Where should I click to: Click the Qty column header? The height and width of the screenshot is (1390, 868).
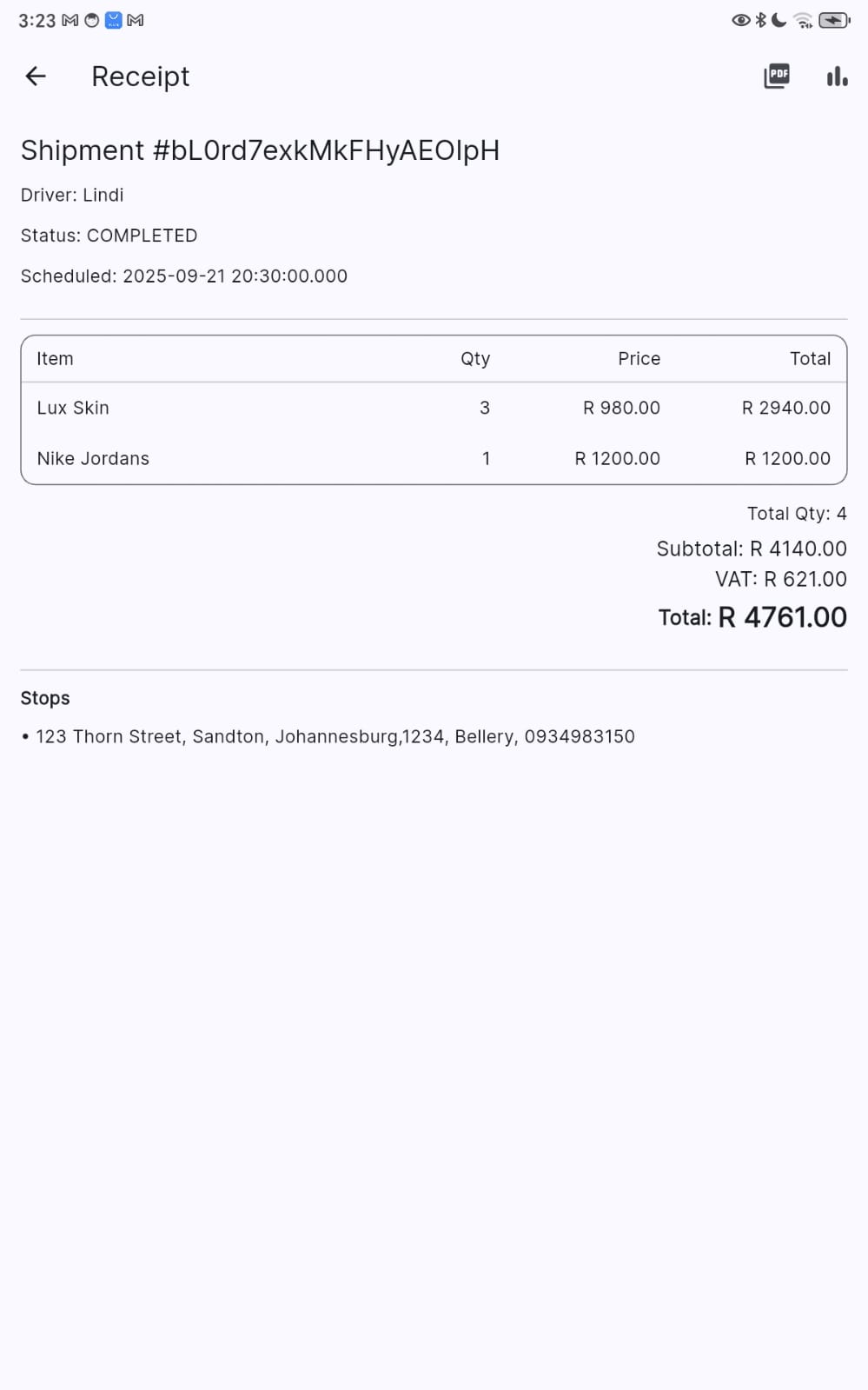(x=475, y=359)
